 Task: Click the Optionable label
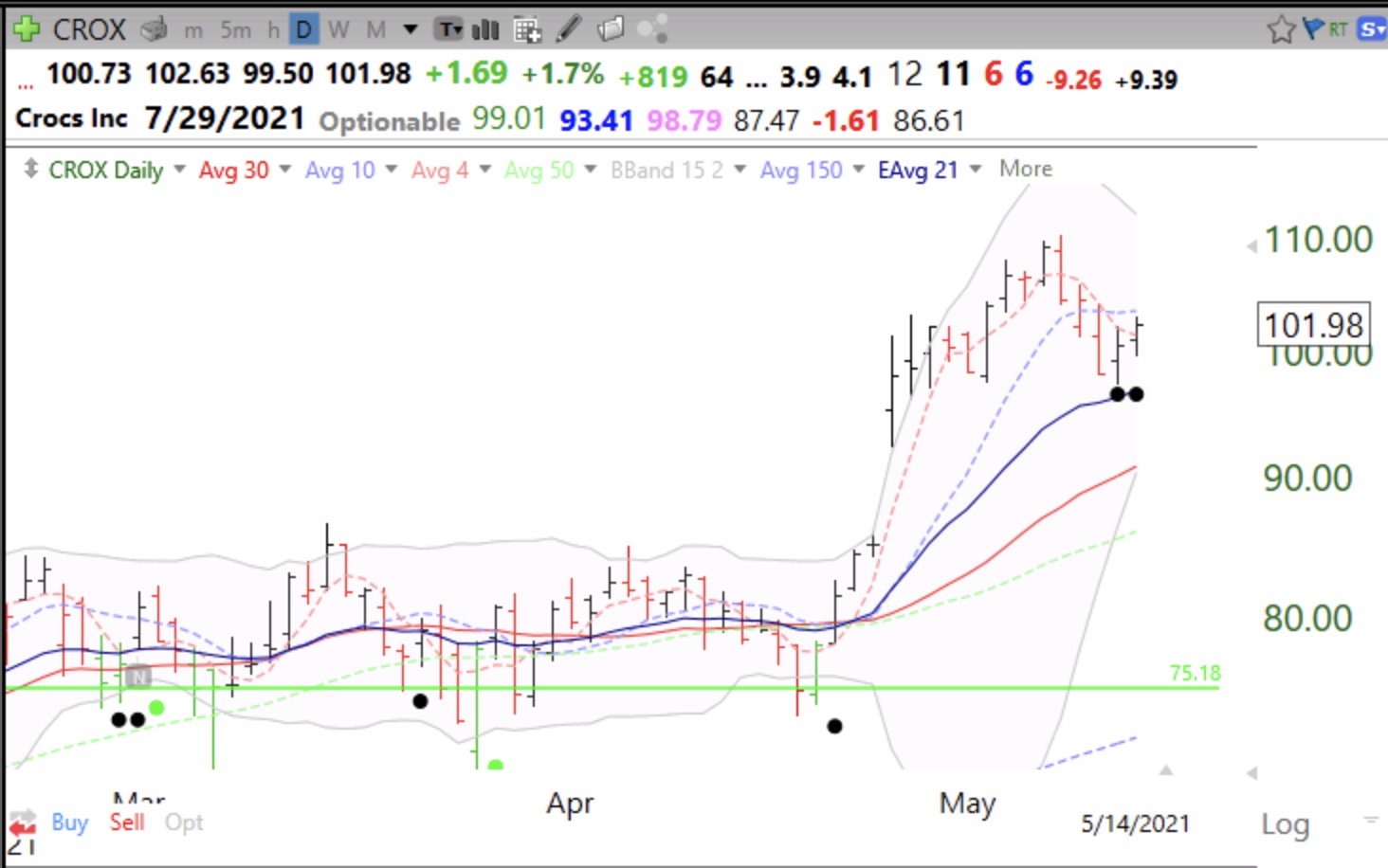click(390, 121)
